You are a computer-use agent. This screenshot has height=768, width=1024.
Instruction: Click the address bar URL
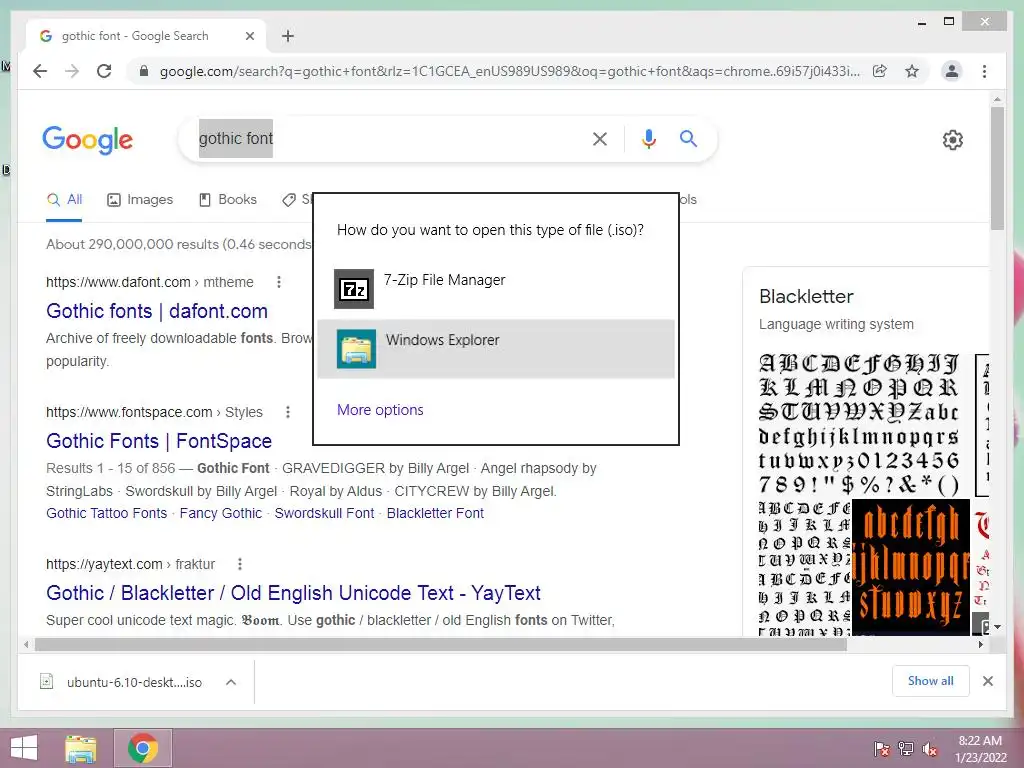click(x=509, y=71)
